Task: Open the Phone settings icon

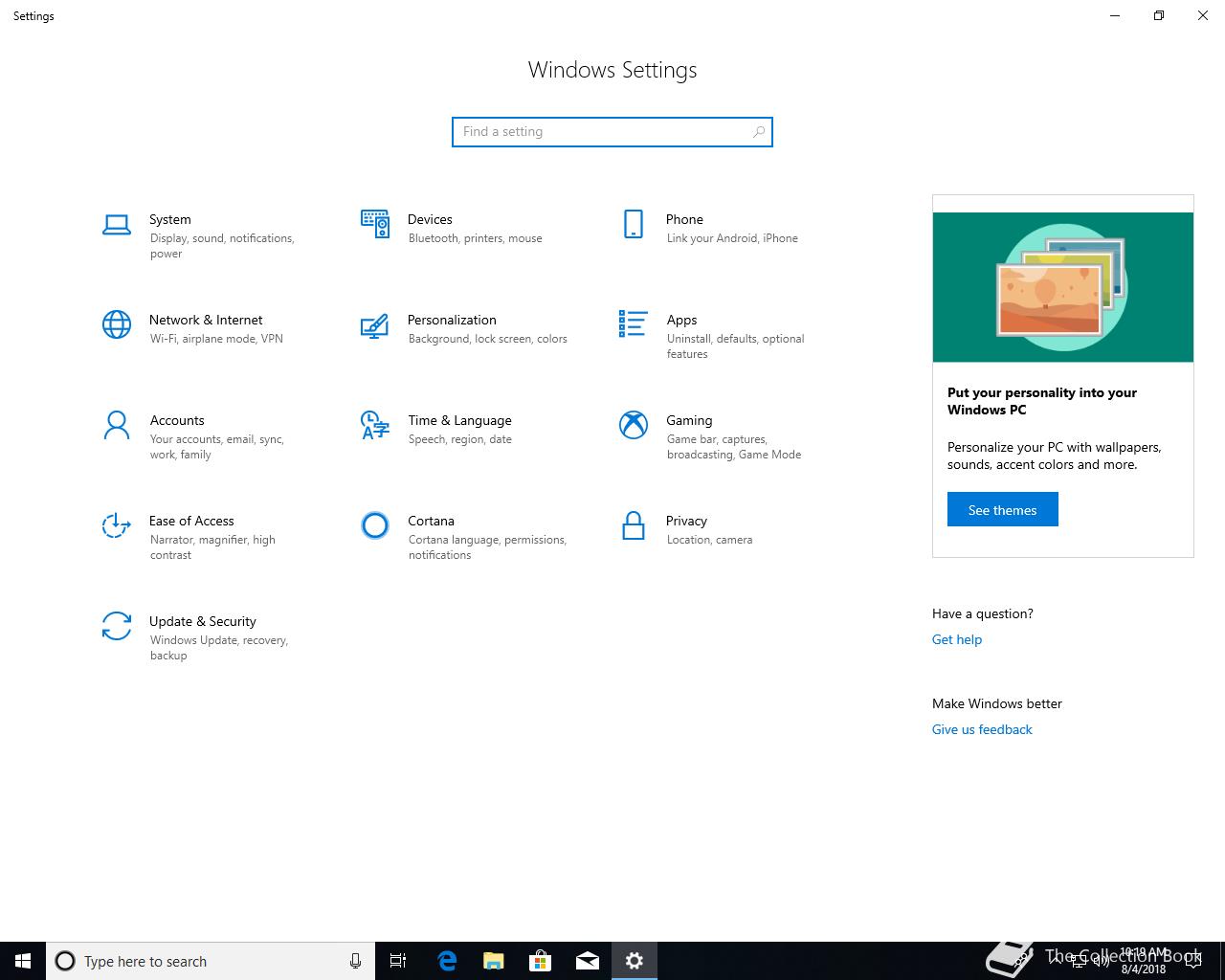Action: (x=634, y=224)
